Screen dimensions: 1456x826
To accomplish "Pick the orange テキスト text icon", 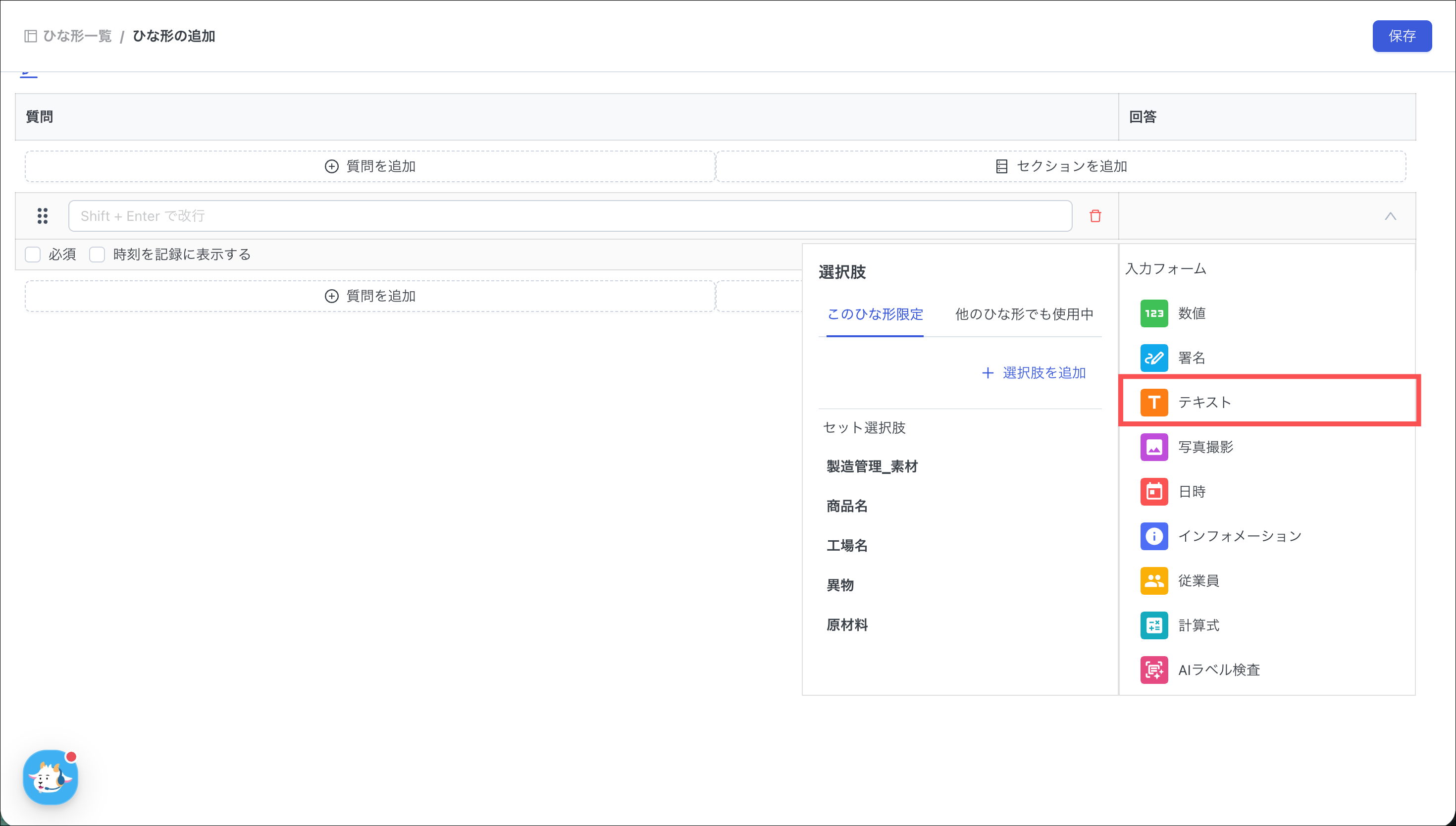I will click(1154, 402).
